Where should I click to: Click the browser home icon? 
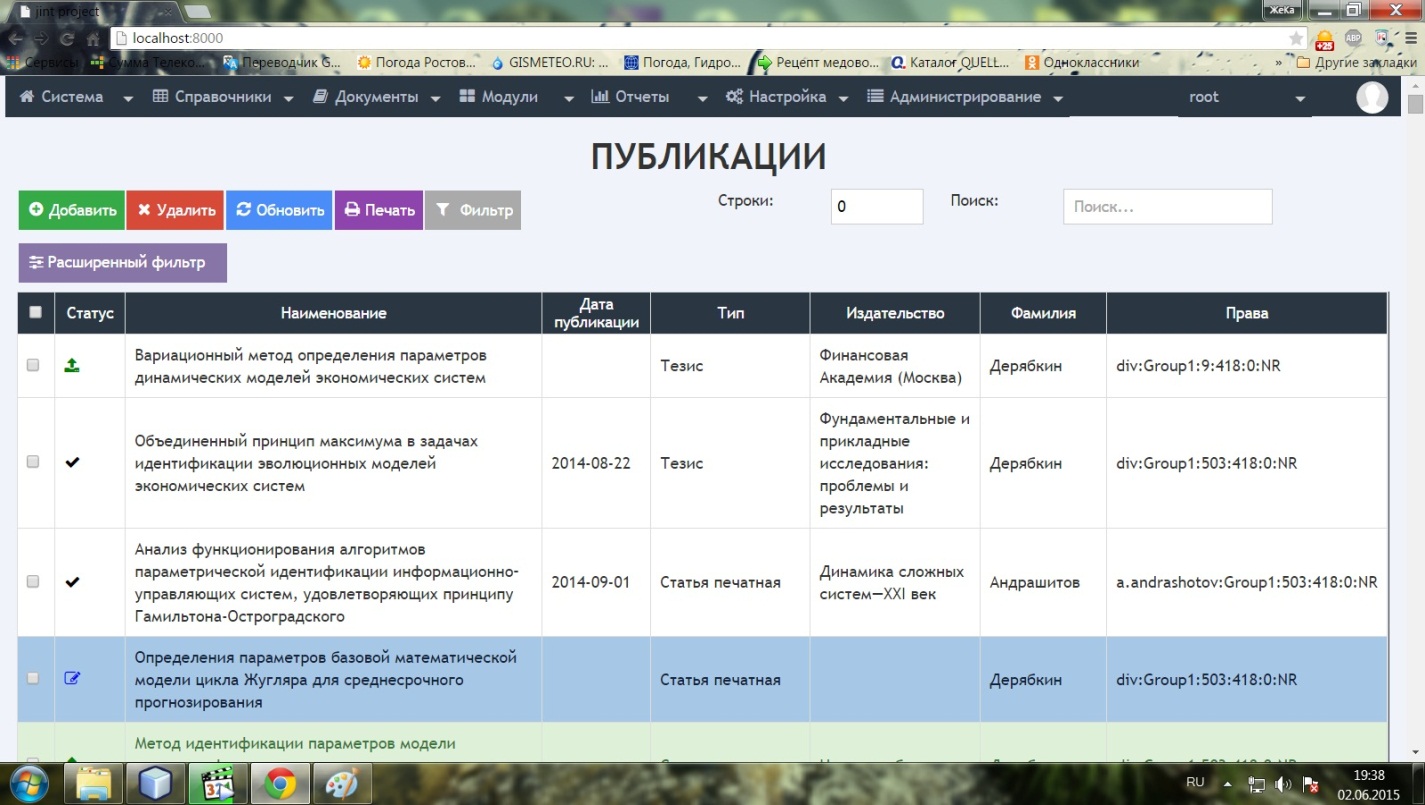(x=93, y=38)
